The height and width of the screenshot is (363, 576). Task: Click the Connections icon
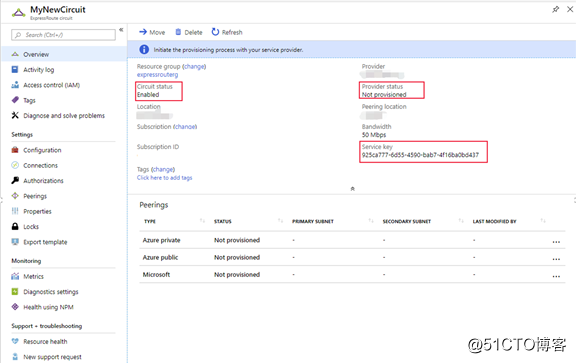pyautogui.click(x=15, y=165)
